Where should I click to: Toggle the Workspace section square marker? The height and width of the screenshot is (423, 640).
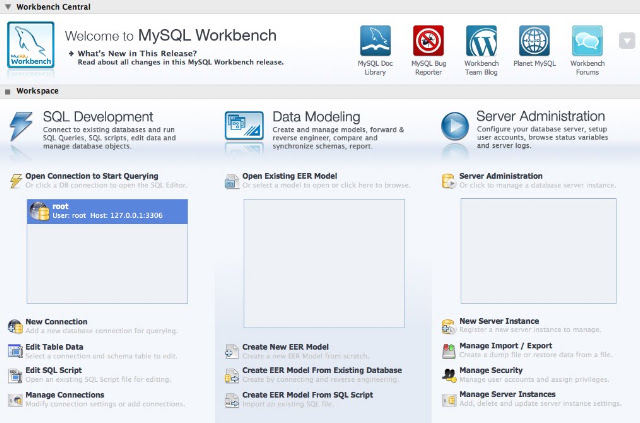pos(7,91)
